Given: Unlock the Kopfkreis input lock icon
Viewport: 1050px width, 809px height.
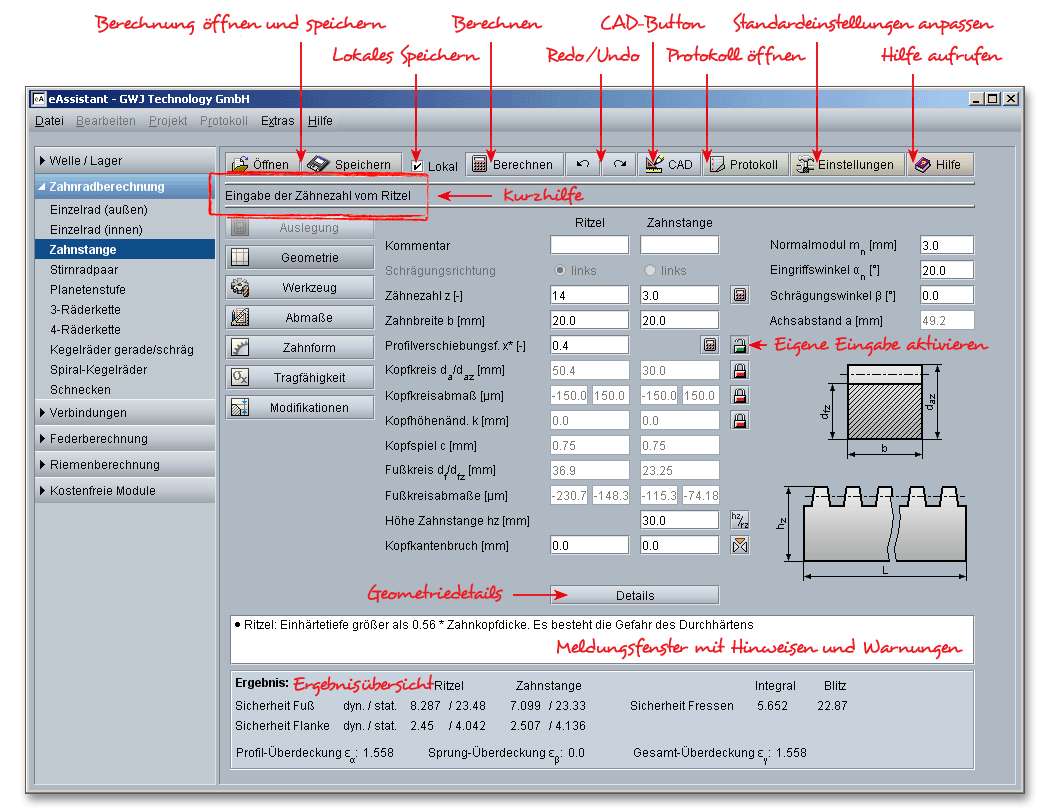Looking at the screenshot, I should [x=739, y=370].
